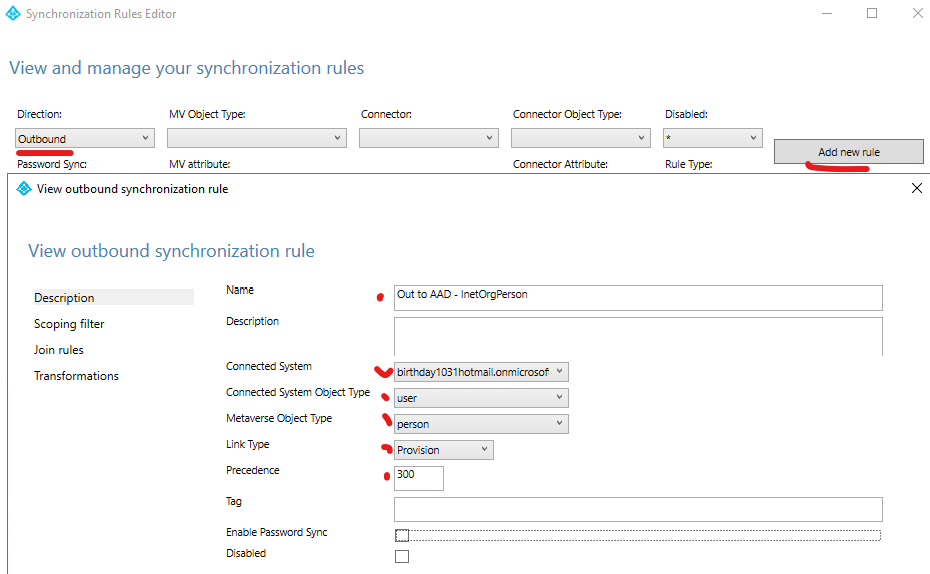The width and height of the screenshot is (930, 574).
Task: Minimize the Synchronization Rules Editor window
Action: coord(826,14)
